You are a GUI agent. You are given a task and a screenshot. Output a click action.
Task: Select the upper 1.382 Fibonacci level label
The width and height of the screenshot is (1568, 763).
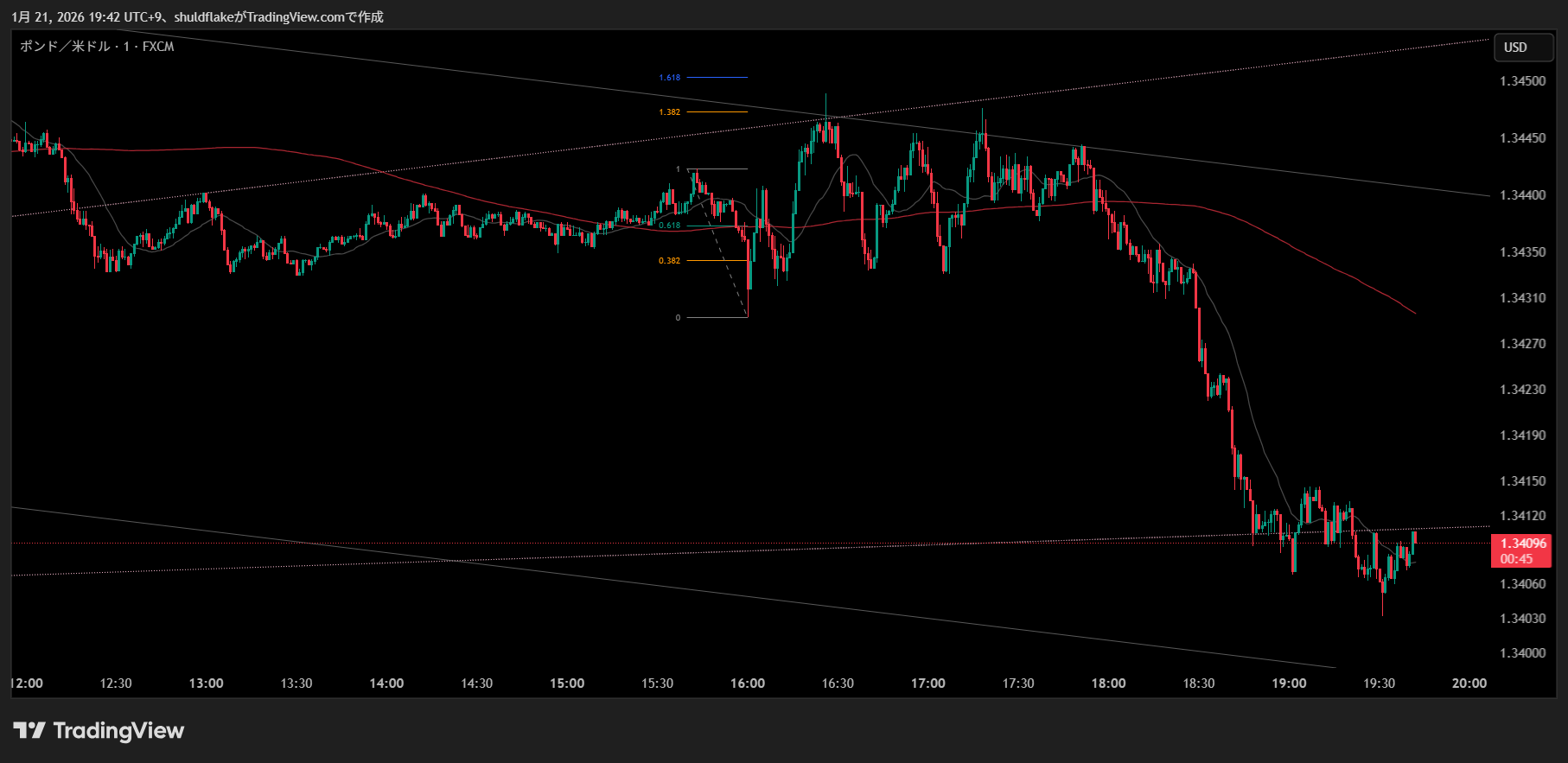(x=669, y=112)
